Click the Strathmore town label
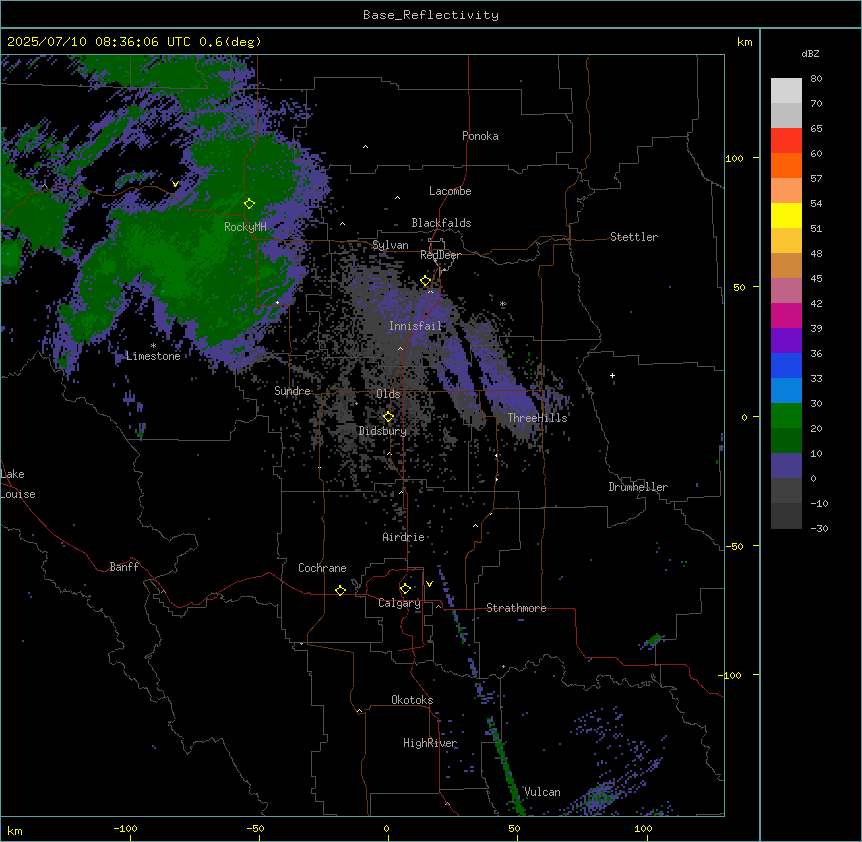862x842 pixels. [x=516, y=608]
